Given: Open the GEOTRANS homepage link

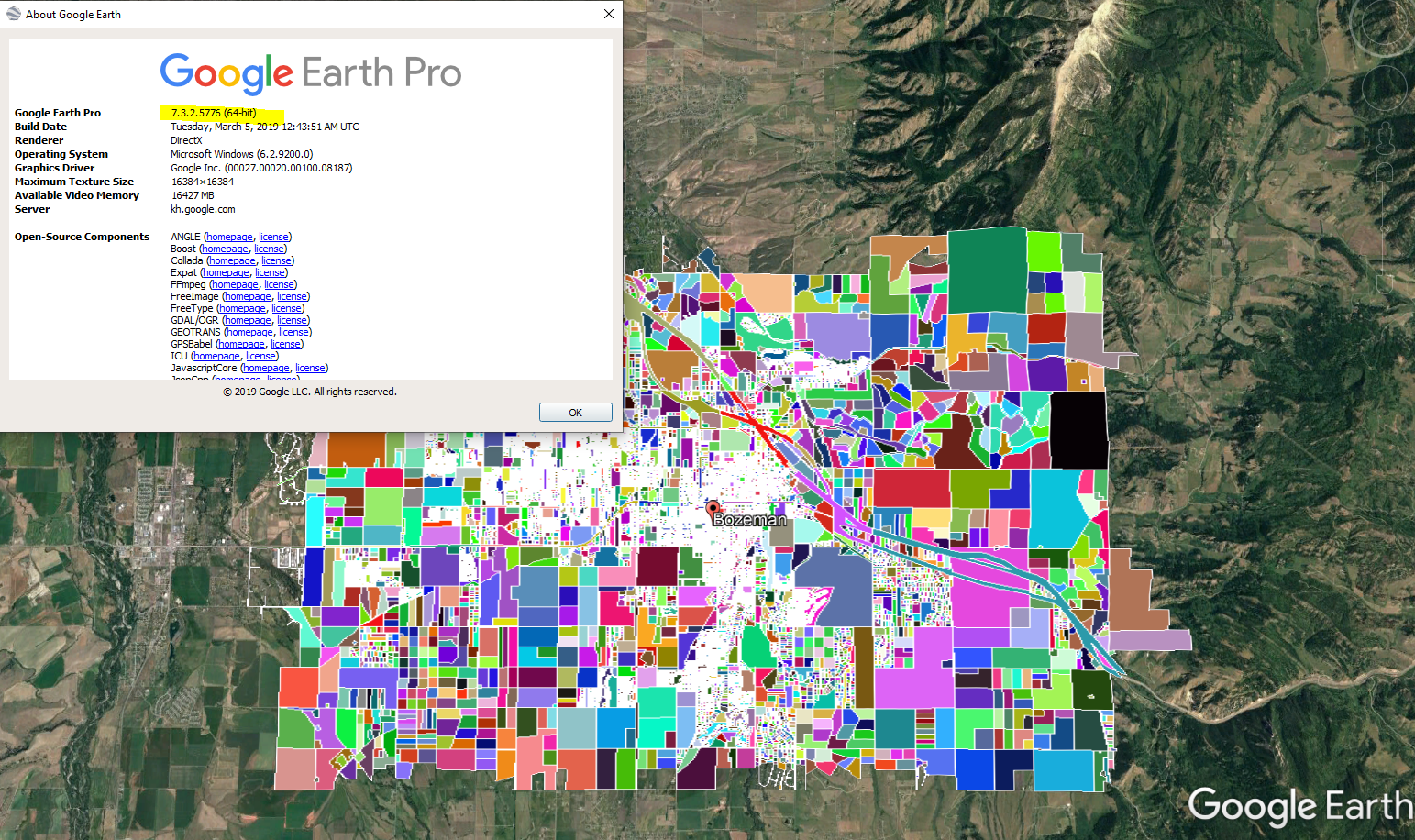Looking at the screenshot, I should click(x=249, y=332).
